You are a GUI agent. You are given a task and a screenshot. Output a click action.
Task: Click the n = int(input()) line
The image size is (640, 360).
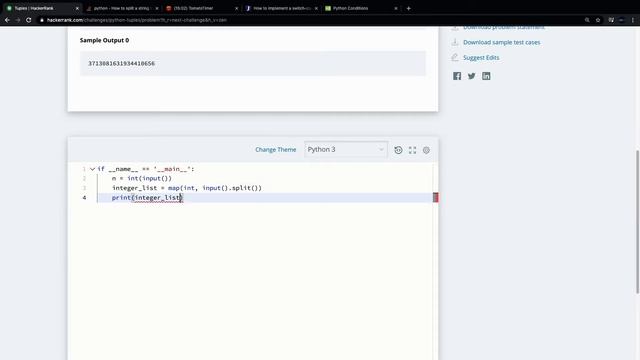coord(142,178)
